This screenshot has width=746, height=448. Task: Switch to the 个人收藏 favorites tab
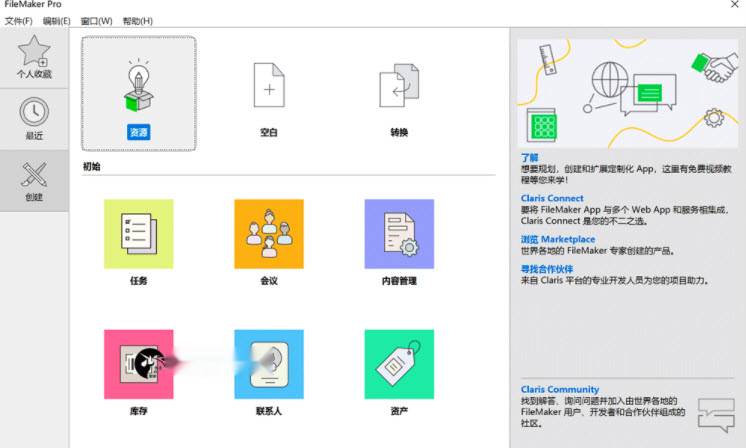34,57
